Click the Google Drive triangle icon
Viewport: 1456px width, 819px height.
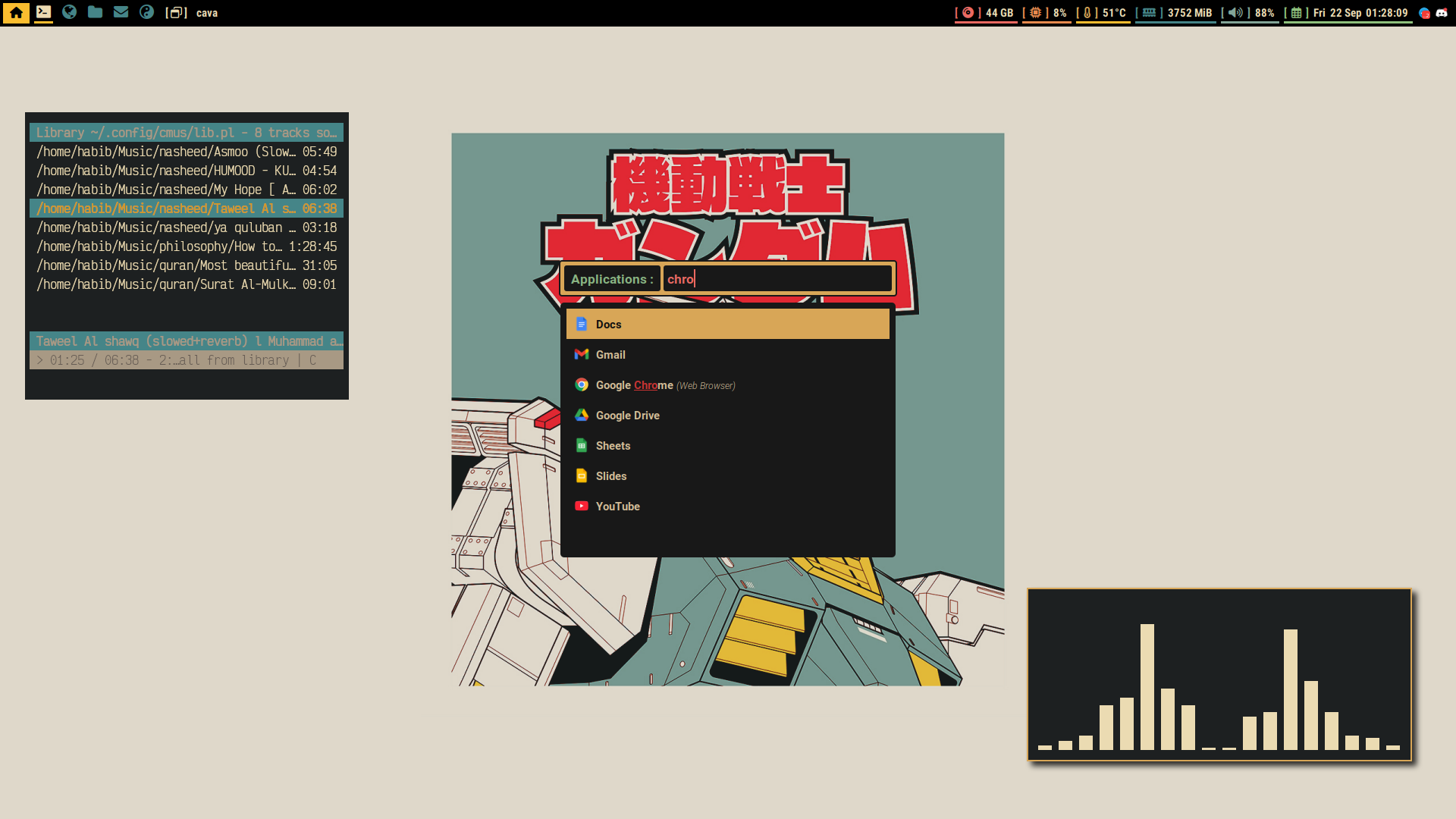point(582,415)
